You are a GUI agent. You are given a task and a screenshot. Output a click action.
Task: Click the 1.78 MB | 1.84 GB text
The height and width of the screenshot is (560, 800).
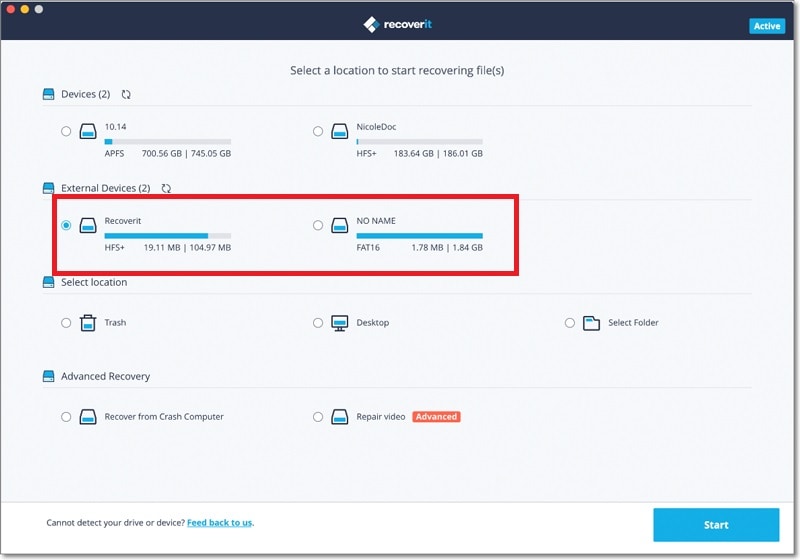coord(447,247)
